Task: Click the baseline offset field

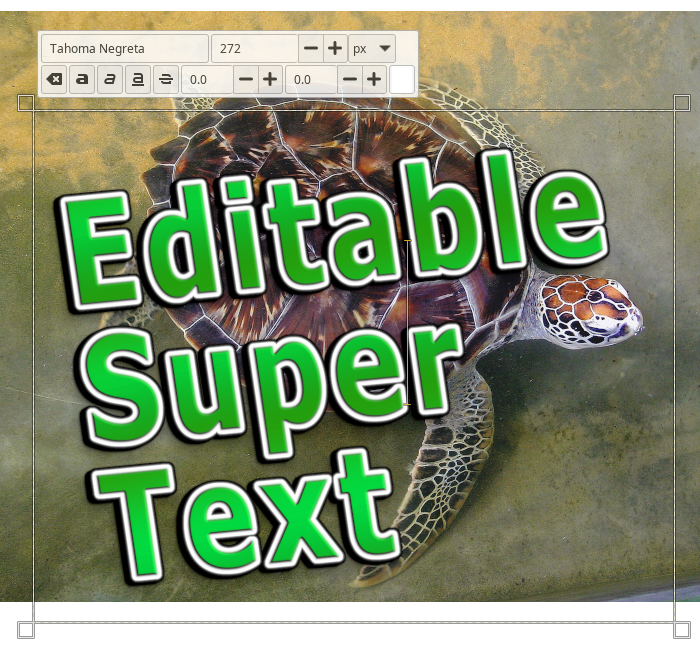Action: pyautogui.click(x=207, y=79)
